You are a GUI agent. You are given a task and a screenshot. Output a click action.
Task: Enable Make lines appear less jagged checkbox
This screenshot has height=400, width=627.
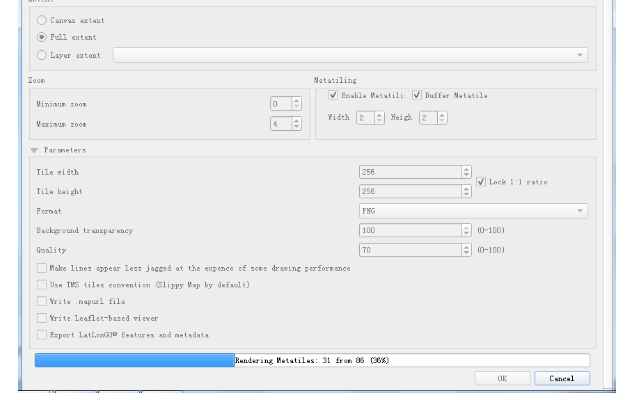click(42, 268)
